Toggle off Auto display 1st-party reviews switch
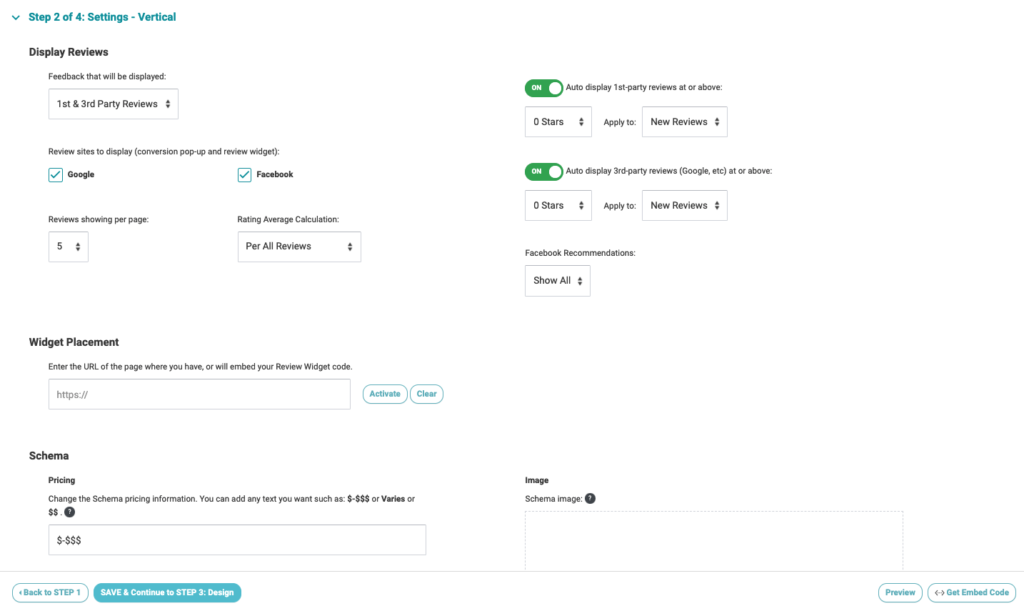Viewport: 1024px width, 611px height. [543, 88]
